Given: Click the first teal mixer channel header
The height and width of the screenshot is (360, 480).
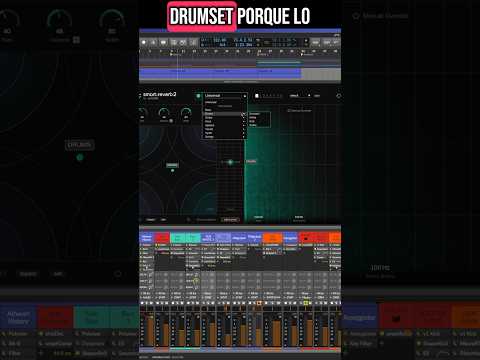Looking at the screenshot, I should [178, 238].
